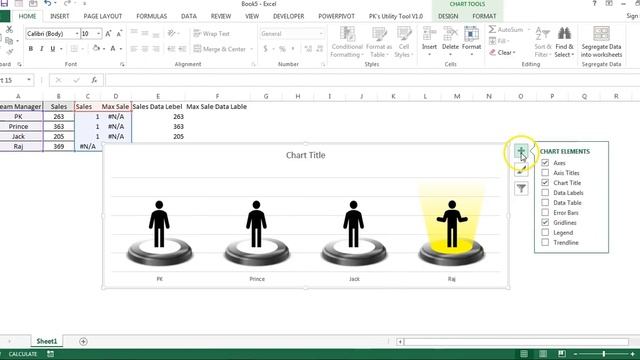Screen dimensions: 640x360
Task: Open the fill color bucket
Action: coord(96,49)
